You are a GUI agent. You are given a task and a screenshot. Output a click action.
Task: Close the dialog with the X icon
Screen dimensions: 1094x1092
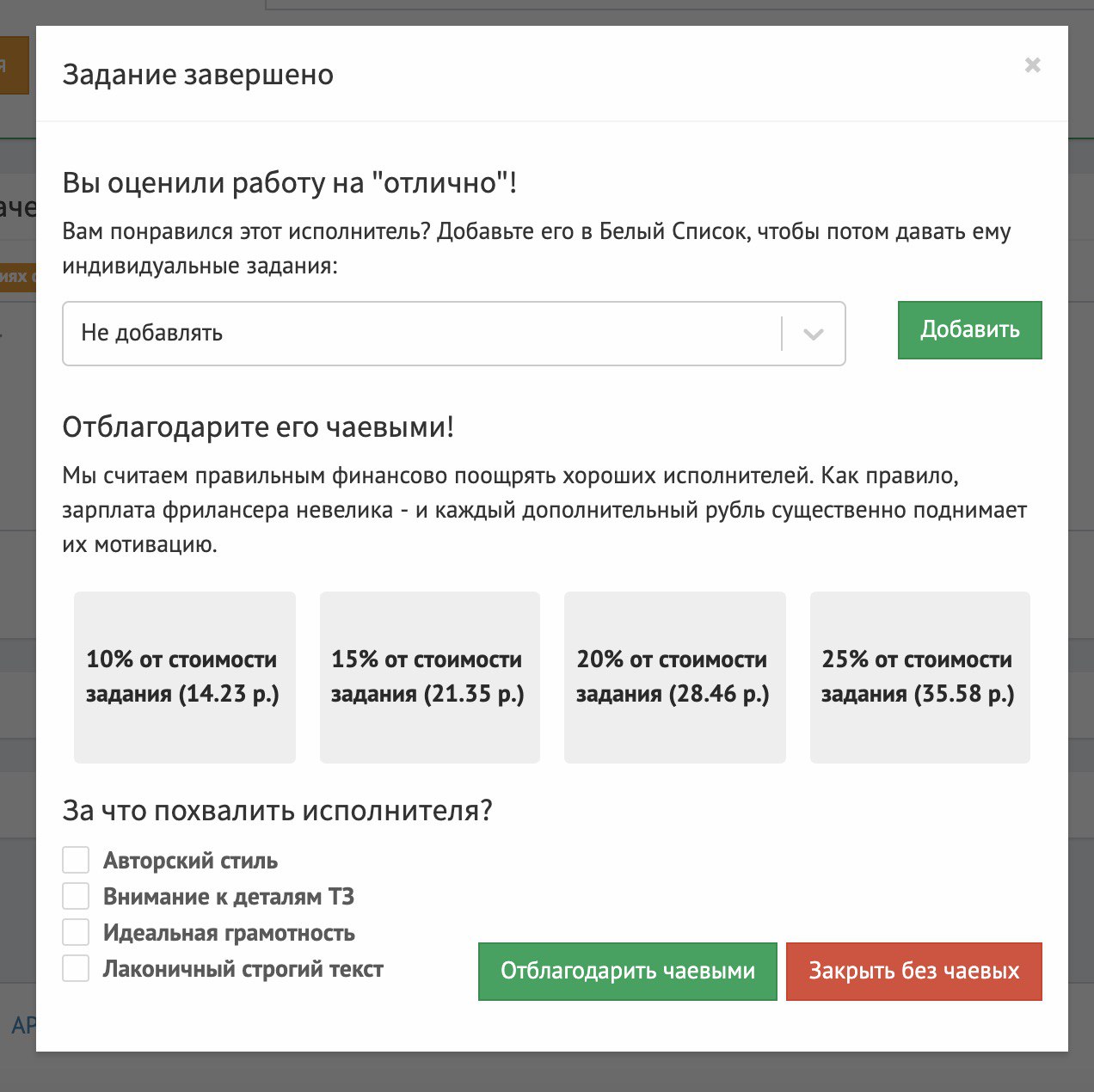click(x=1032, y=65)
